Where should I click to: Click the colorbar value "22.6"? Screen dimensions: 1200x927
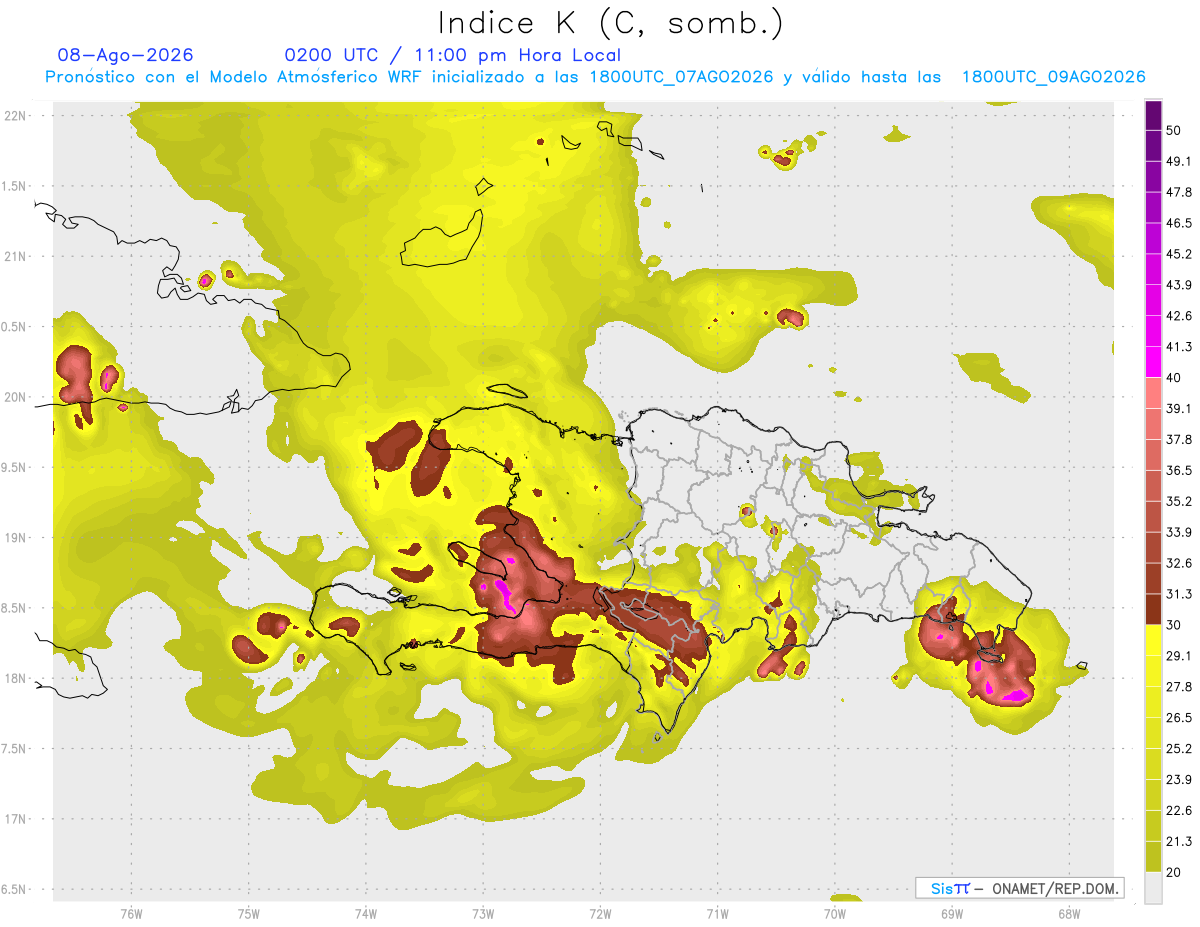click(x=1179, y=810)
